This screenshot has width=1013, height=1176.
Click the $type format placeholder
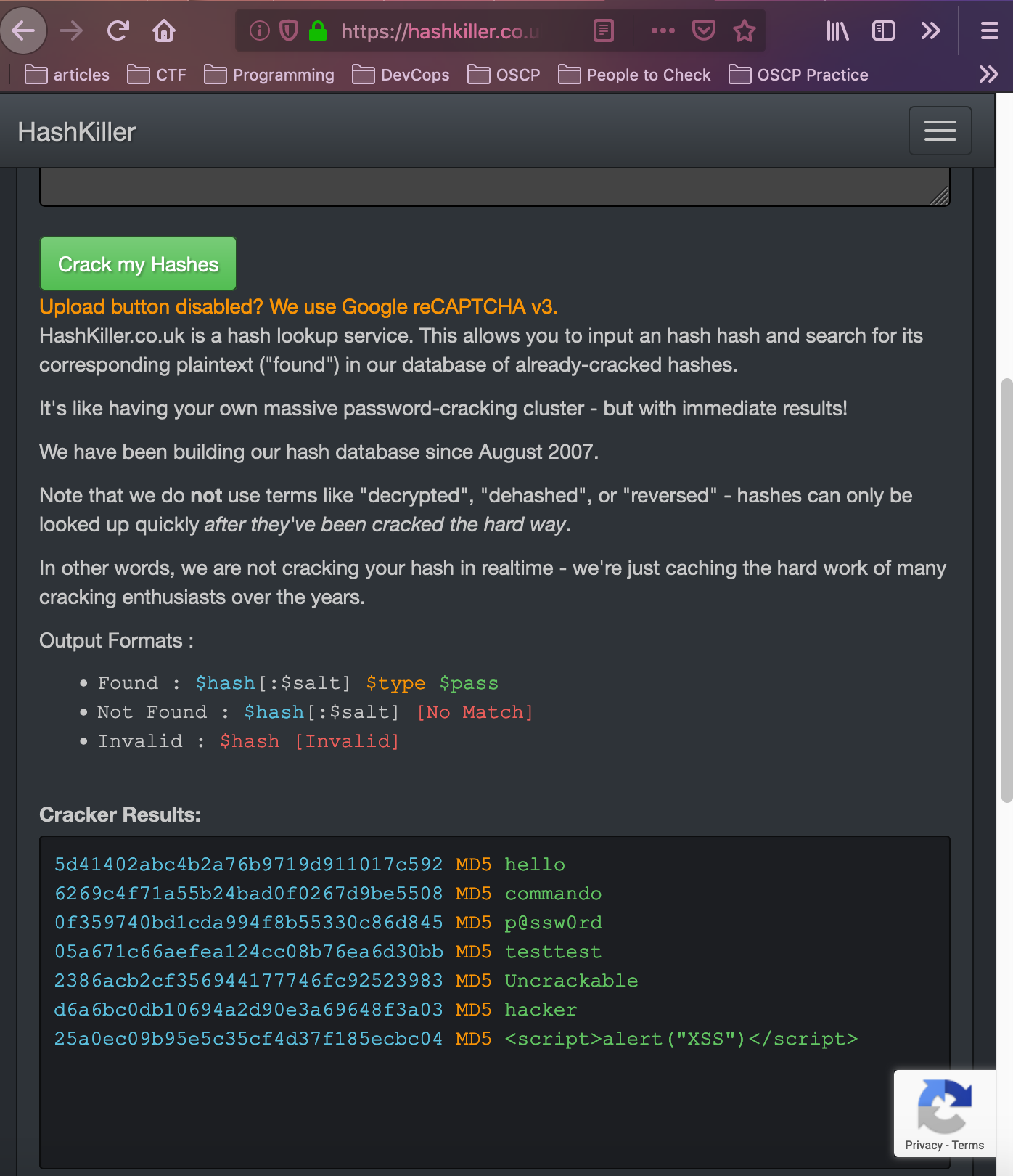tap(395, 683)
